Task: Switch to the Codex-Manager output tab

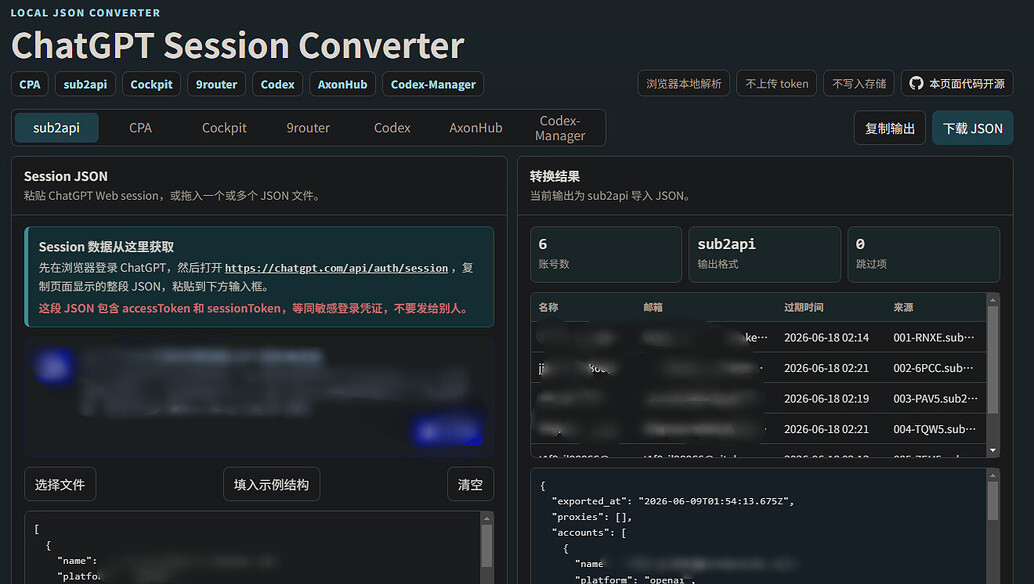Action: (x=560, y=128)
